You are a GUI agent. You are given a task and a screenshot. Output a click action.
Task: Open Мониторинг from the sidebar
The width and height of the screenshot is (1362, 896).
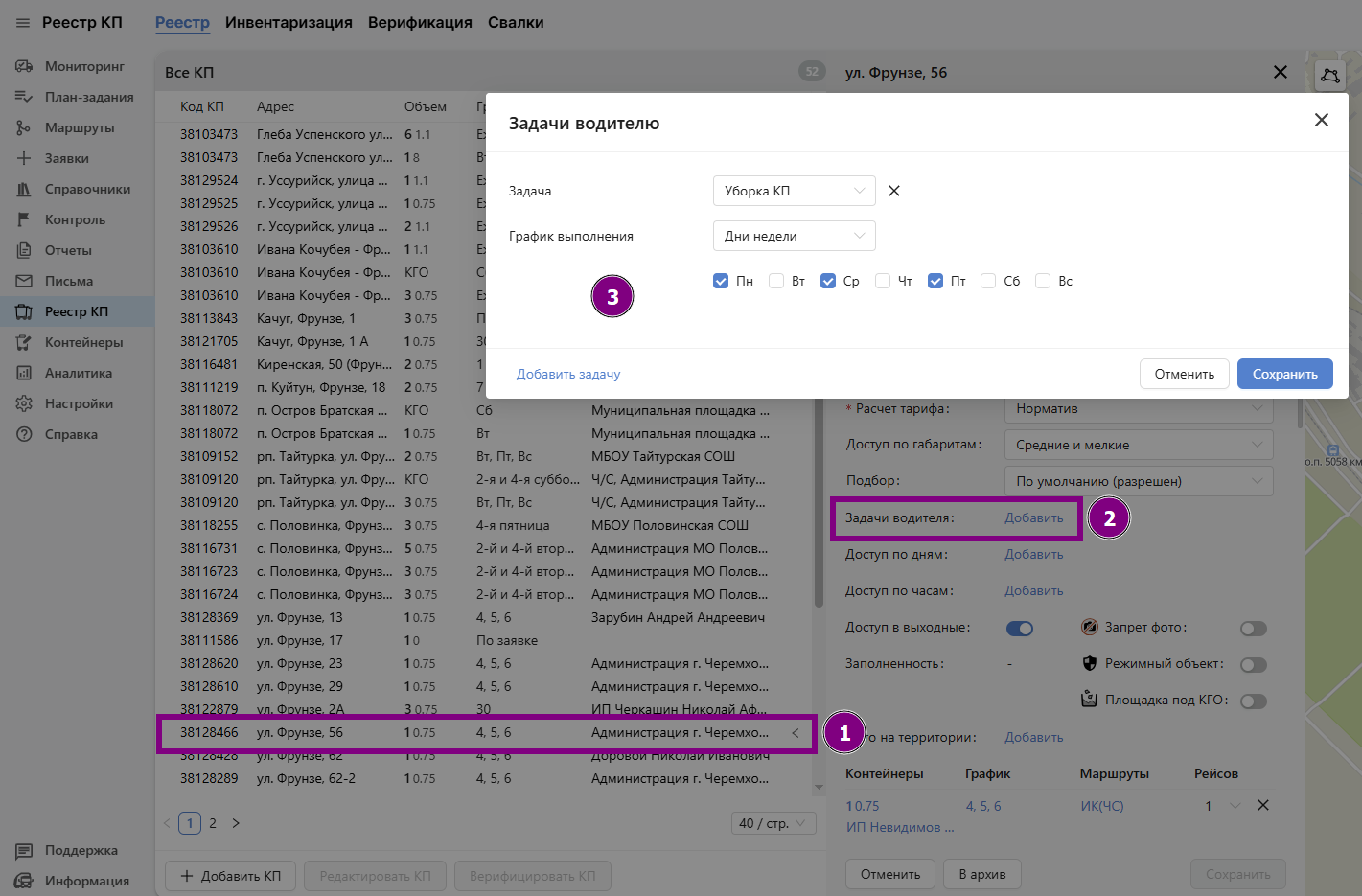click(x=84, y=66)
